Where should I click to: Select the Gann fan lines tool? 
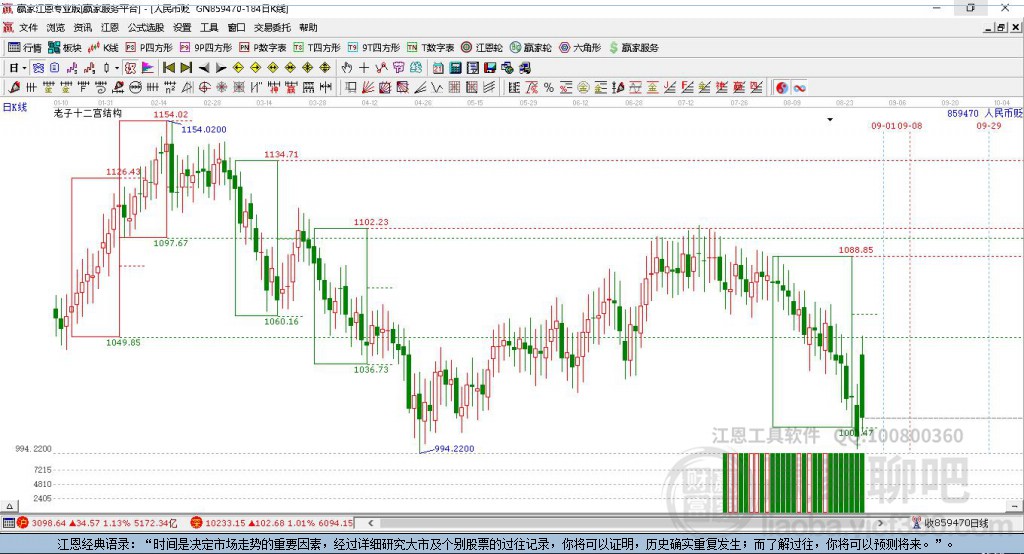(x=368, y=88)
